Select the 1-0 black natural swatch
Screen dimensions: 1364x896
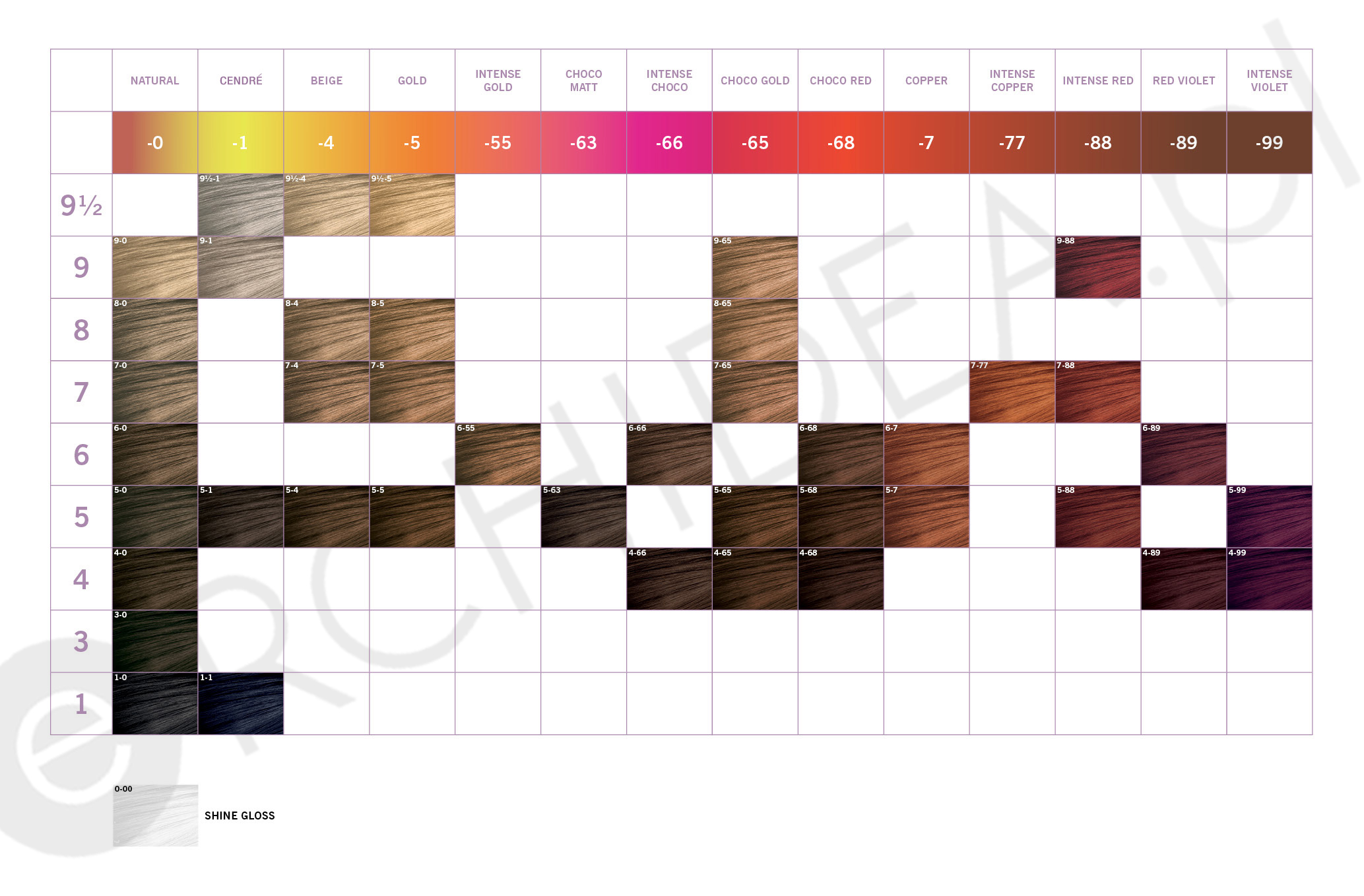(155, 704)
